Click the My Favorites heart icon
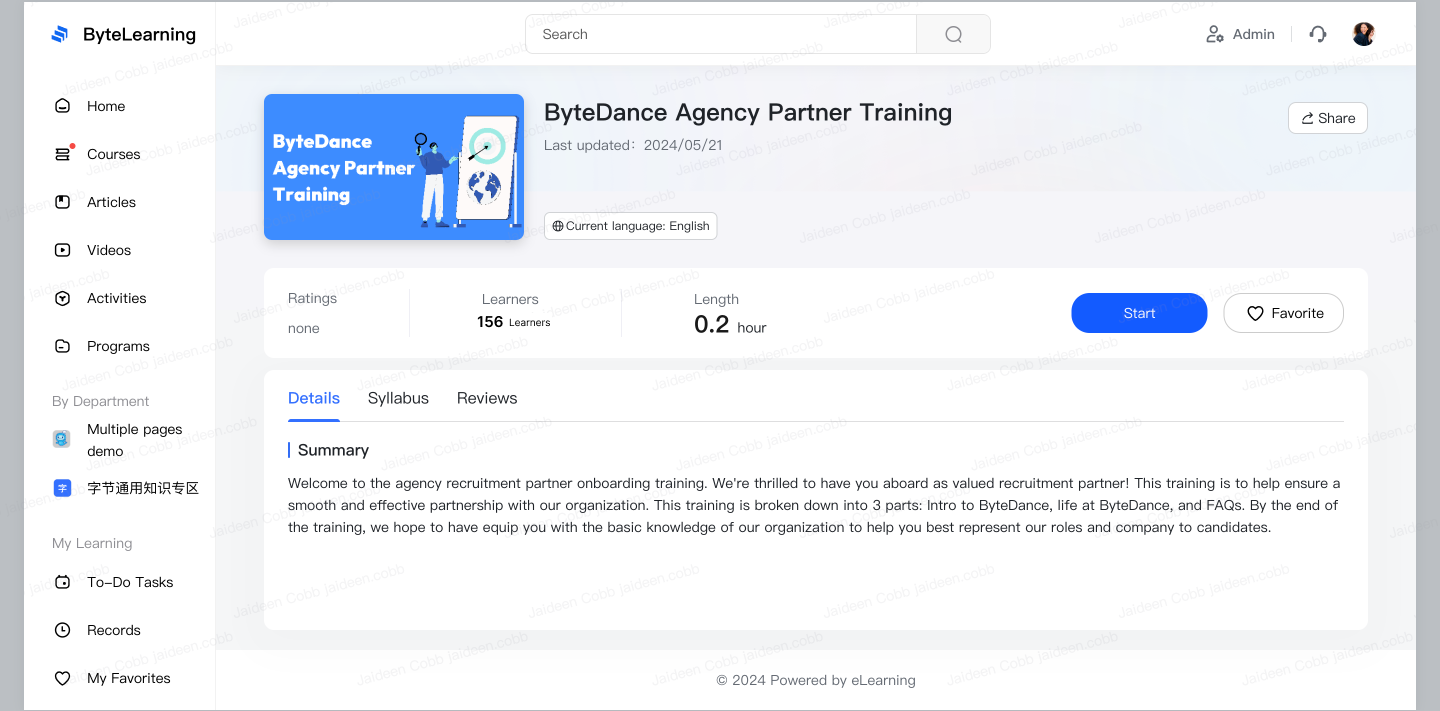The image size is (1440, 711). click(62, 678)
